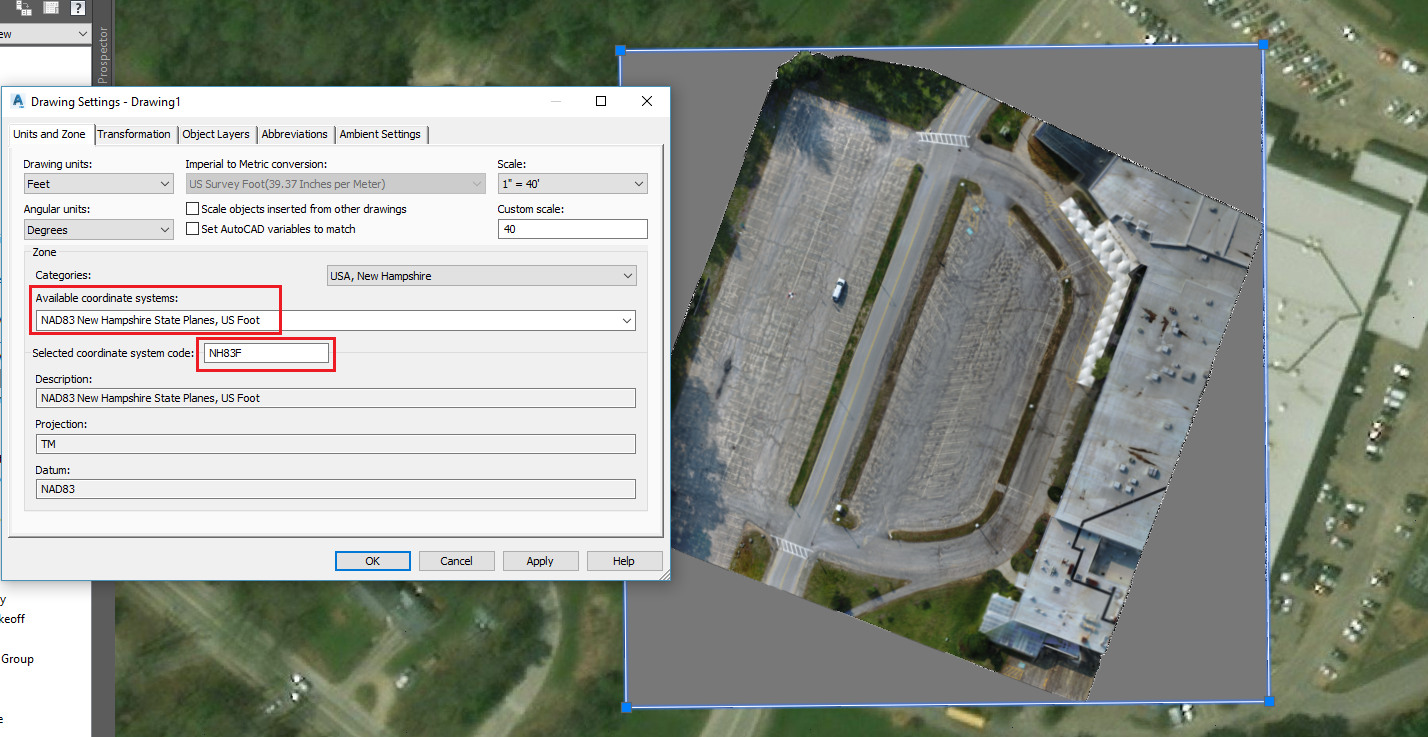Open the vertical Prospector tab
The image size is (1428, 737).
tap(102, 56)
